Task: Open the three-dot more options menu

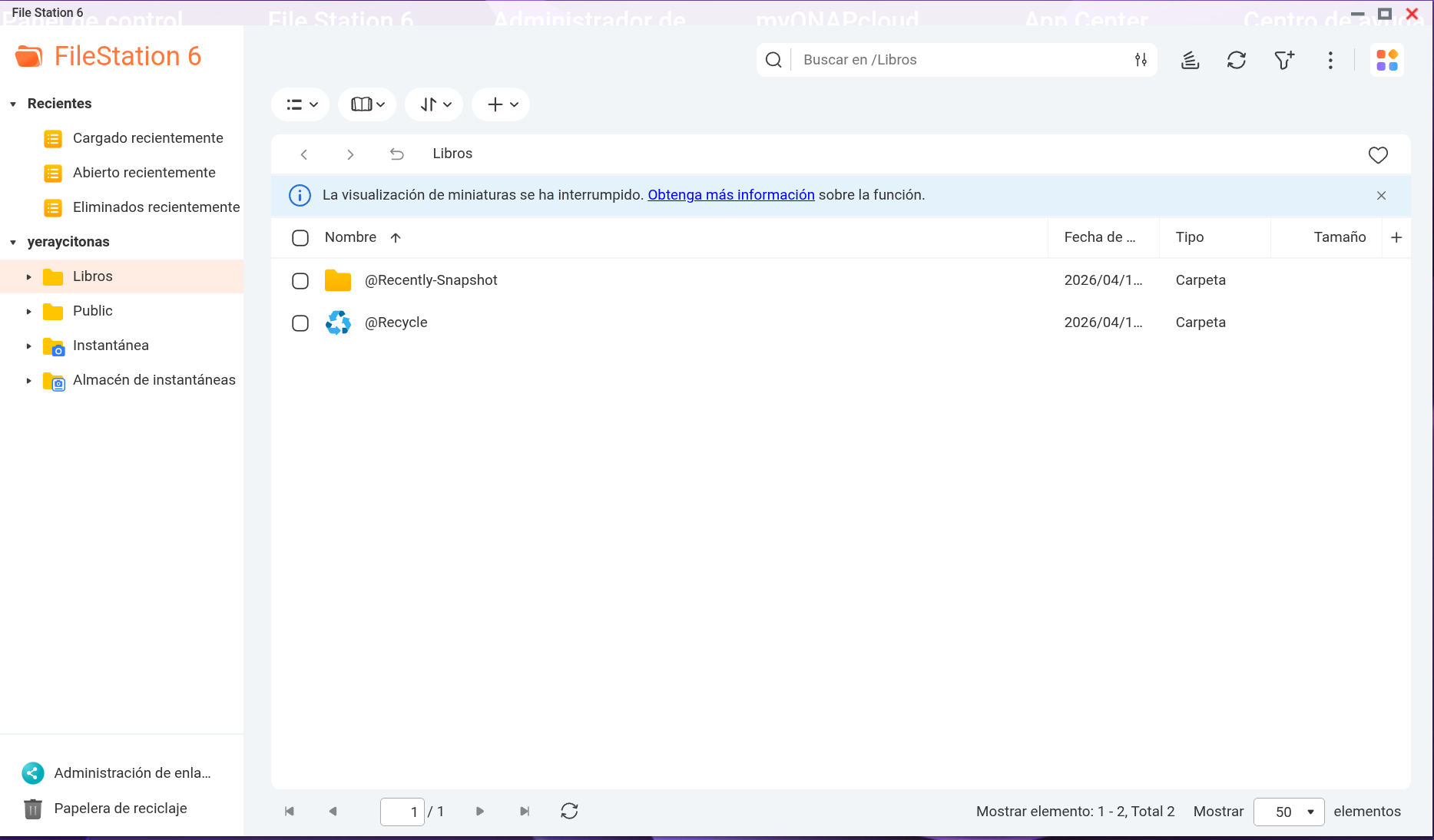Action: coord(1330,60)
